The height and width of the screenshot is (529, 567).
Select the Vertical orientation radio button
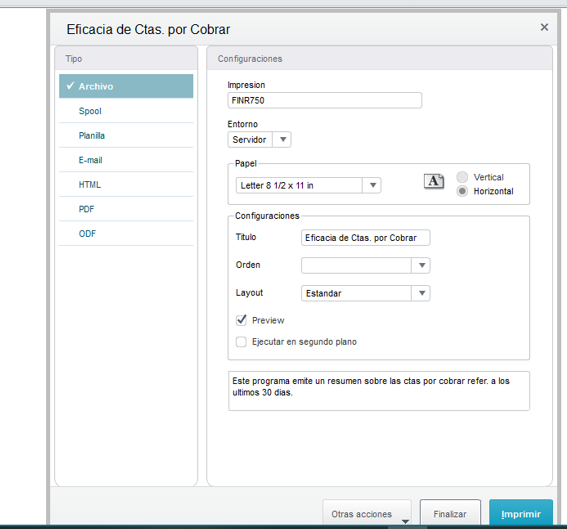[x=462, y=177]
